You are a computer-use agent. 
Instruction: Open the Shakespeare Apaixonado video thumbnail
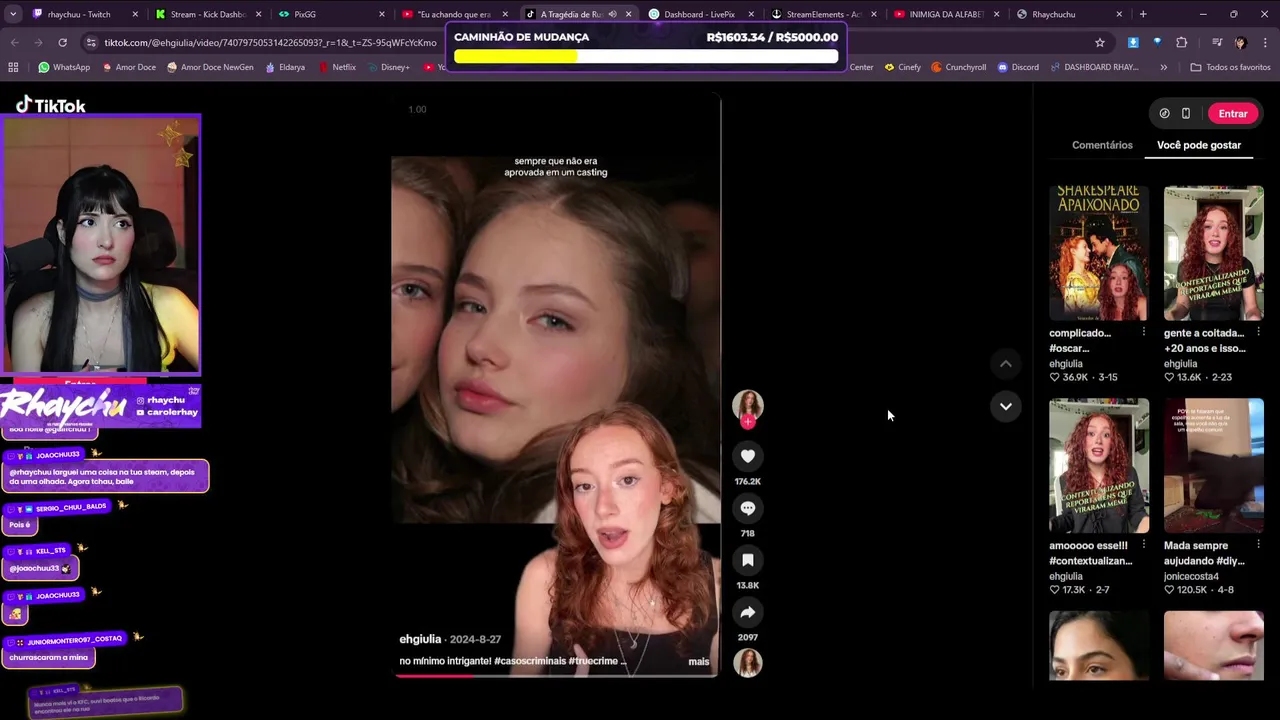(1099, 253)
